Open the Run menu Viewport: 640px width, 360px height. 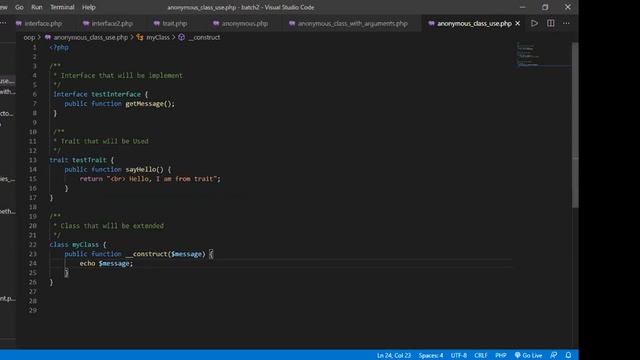pos(37,7)
